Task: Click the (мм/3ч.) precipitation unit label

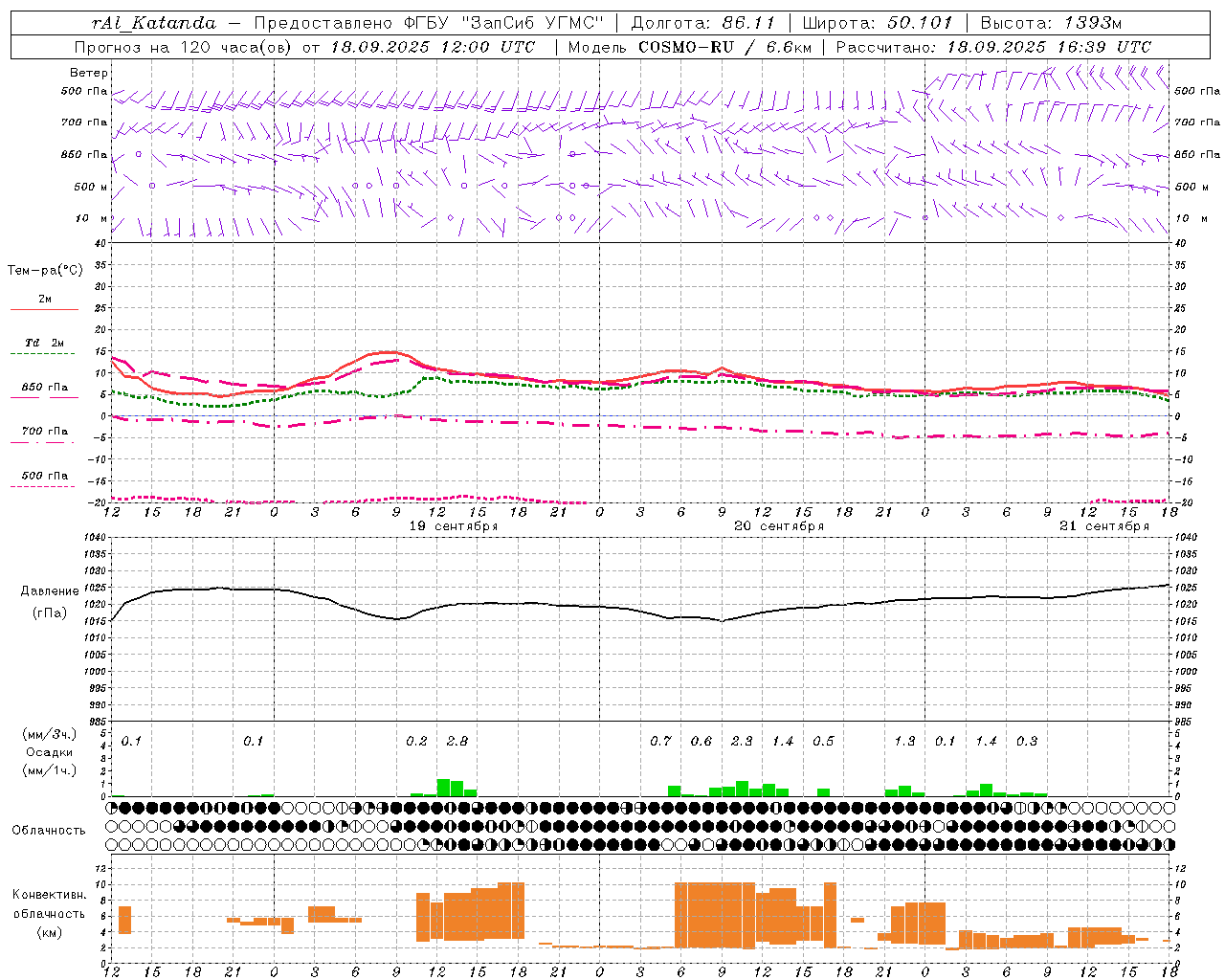Action: [48, 734]
